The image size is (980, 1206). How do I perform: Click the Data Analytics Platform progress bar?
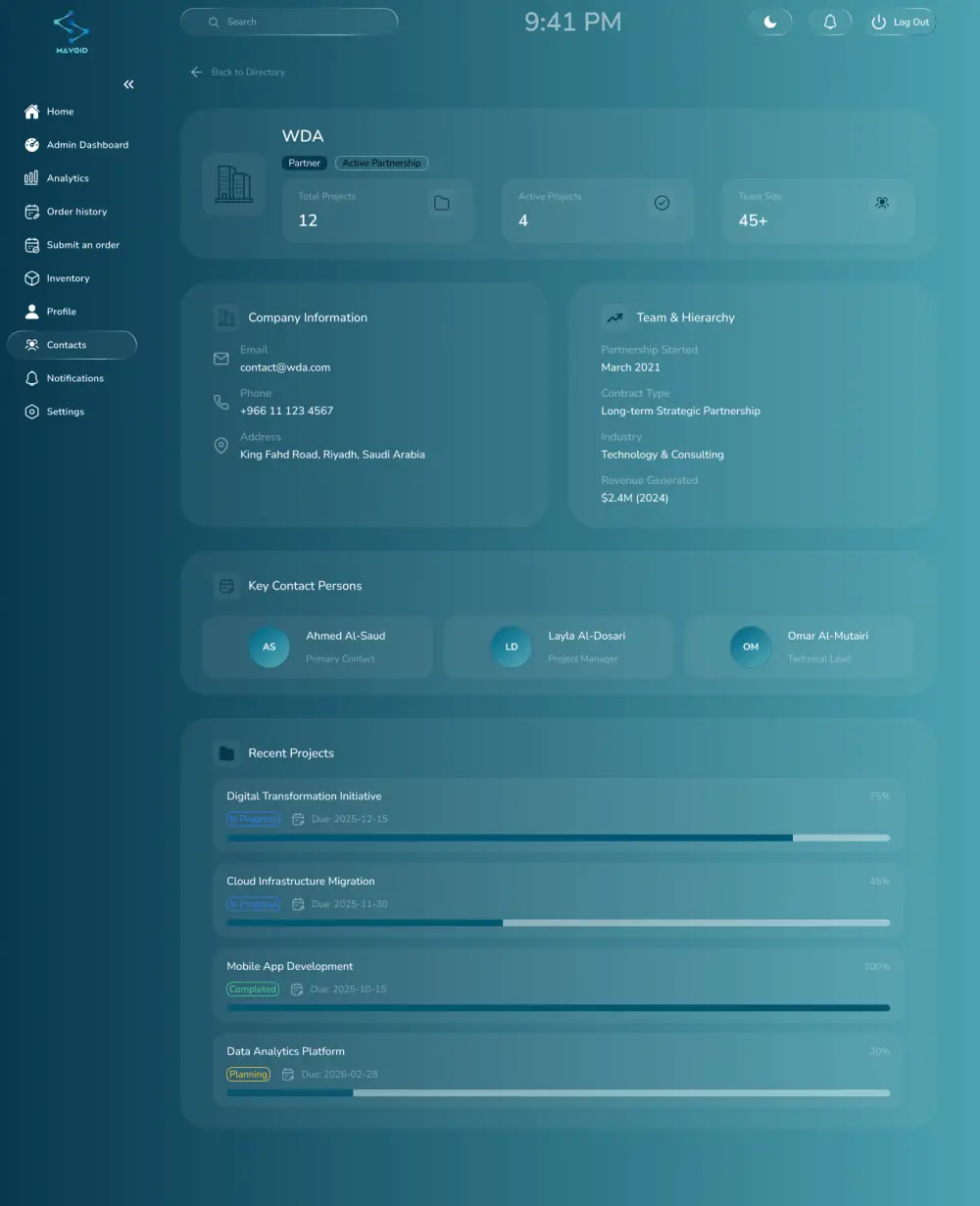coord(558,1091)
